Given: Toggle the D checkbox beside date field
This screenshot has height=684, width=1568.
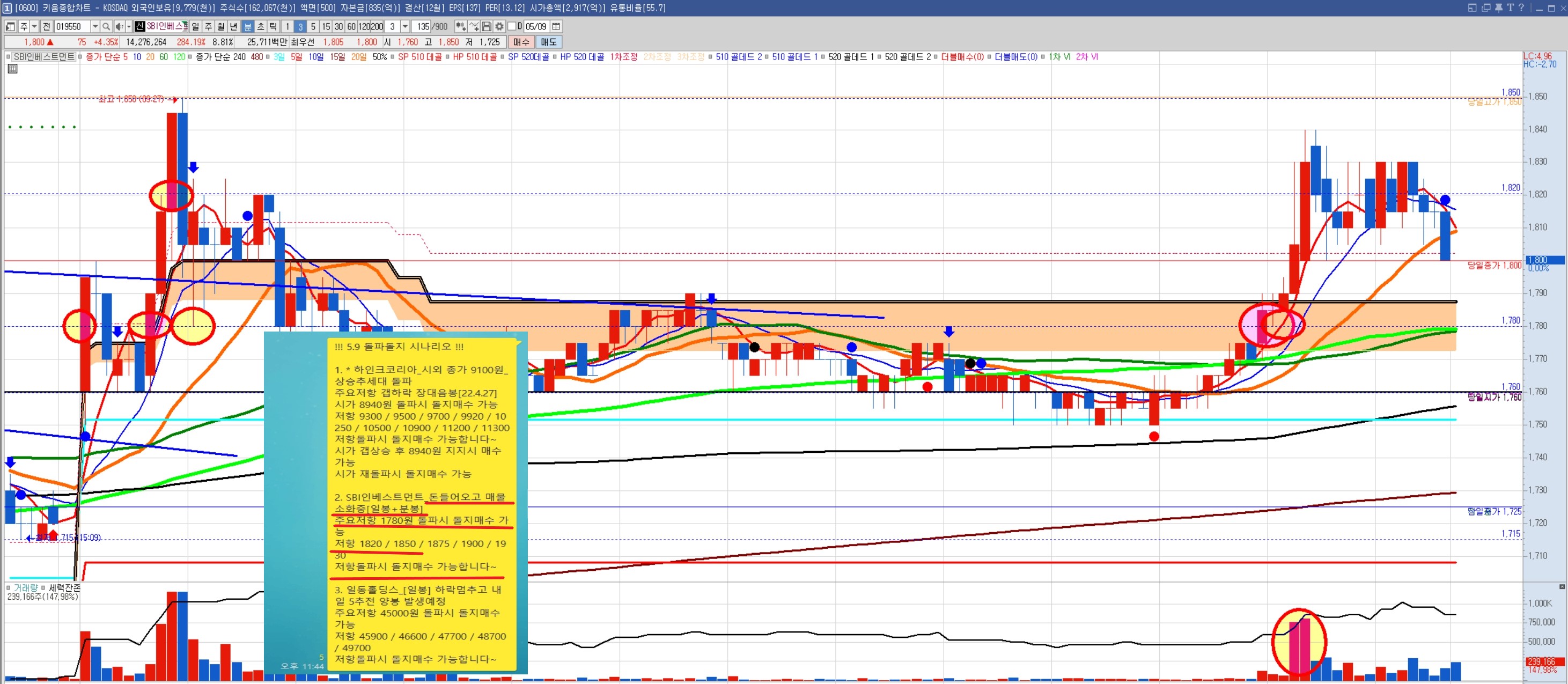Looking at the screenshot, I should pyautogui.click(x=512, y=27).
